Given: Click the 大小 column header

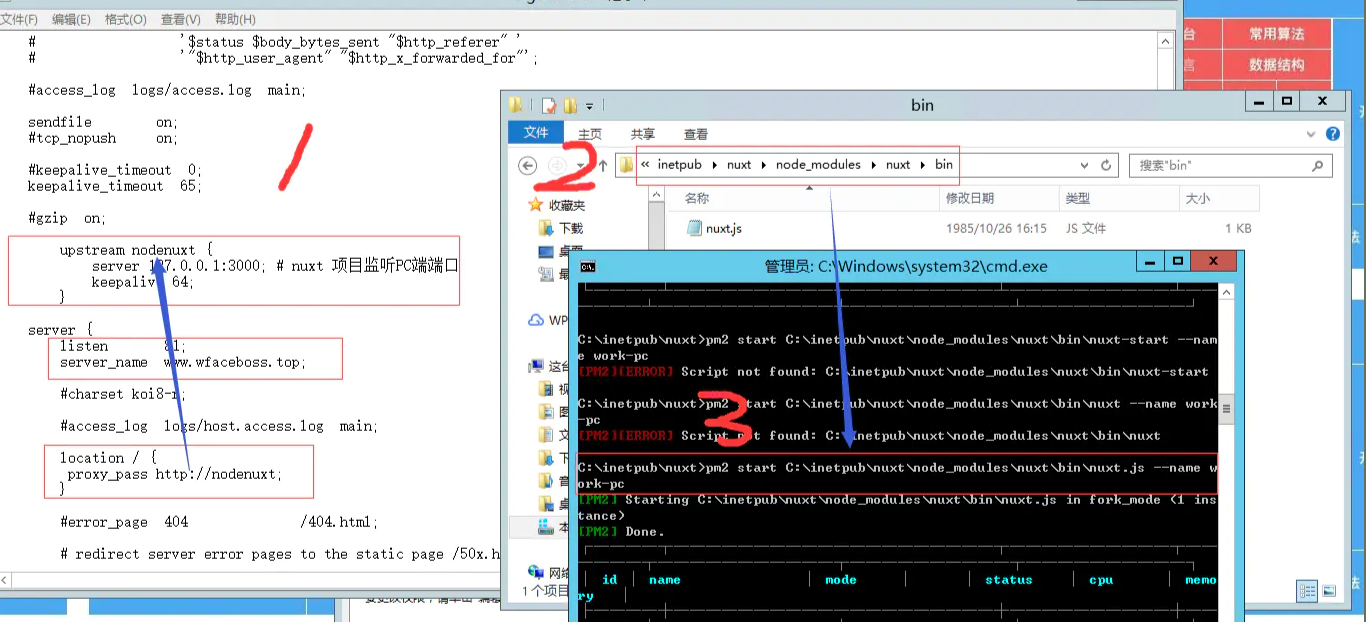Looking at the screenshot, I should (1218, 199).
